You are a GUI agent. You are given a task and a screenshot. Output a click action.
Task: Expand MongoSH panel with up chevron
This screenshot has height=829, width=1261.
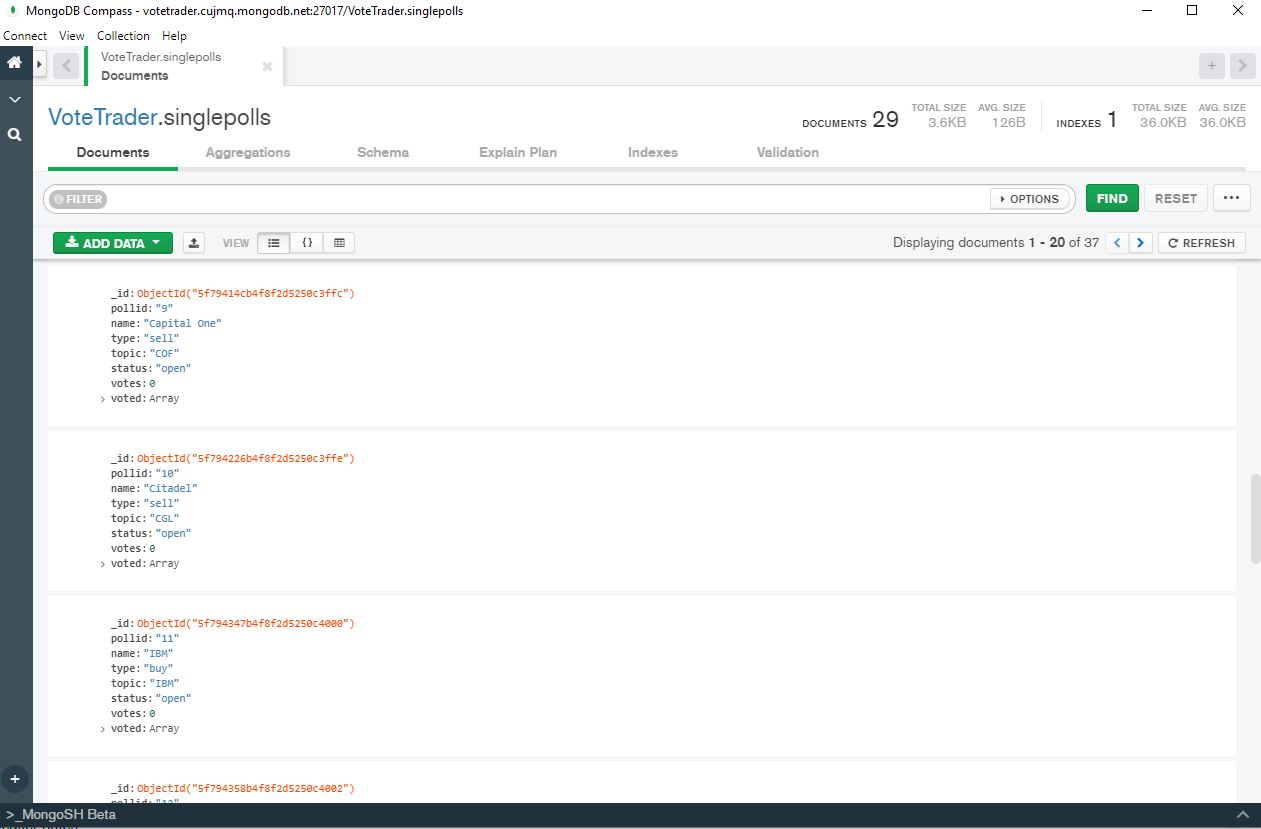click(x=1243, y=815)
